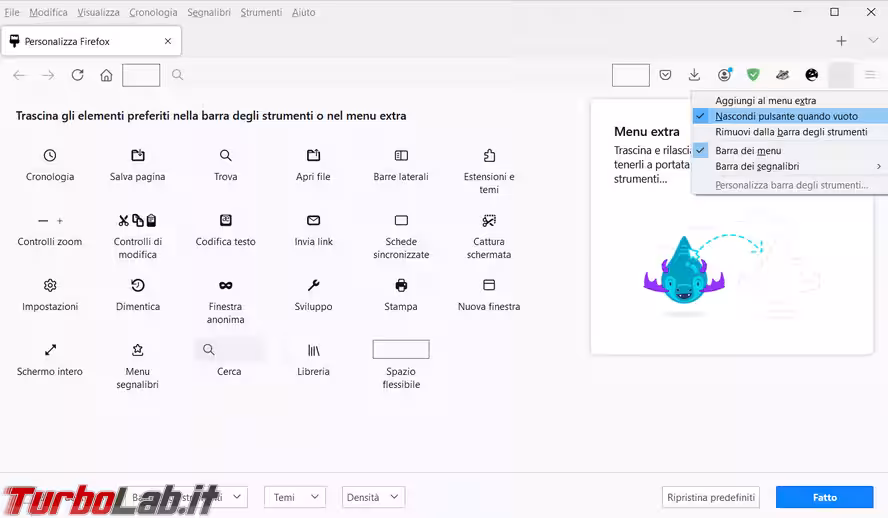This screenshot has width=888, height=518.
Task: Open the File menu
Action: pyautogui.click(x=12, y=12)
